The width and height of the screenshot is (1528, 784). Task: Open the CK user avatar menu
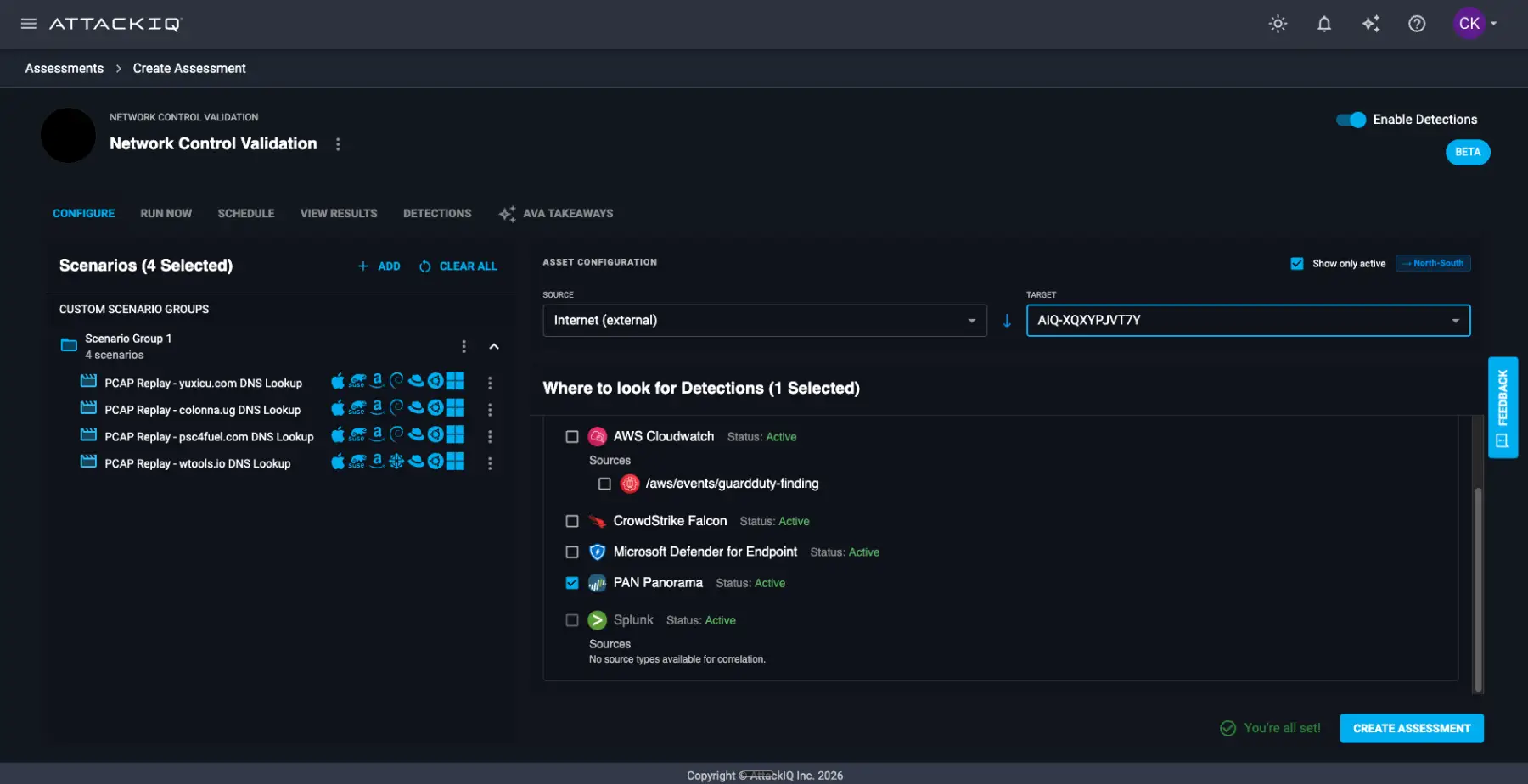coord(1469,24)
